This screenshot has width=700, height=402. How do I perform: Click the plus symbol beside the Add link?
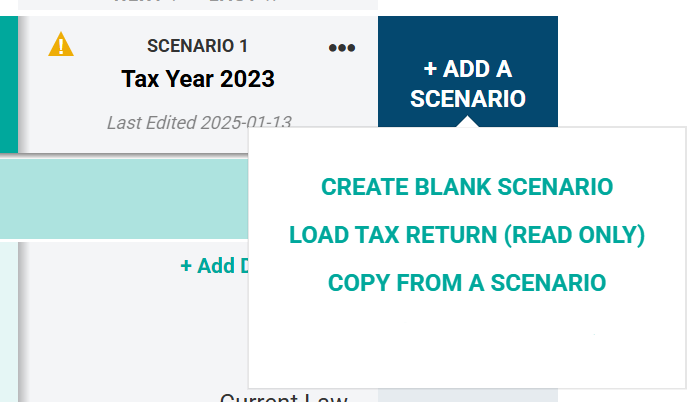point(186,265)
